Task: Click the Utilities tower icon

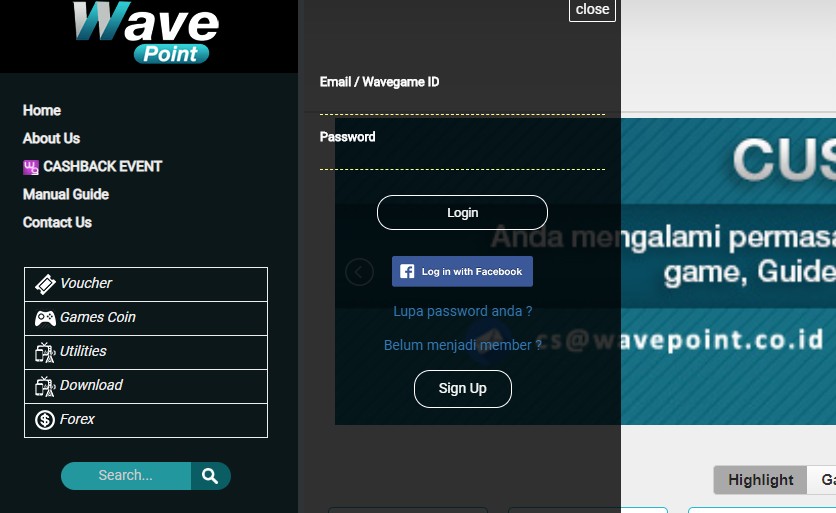Action: pyautogui.click(x=45, y=352)
